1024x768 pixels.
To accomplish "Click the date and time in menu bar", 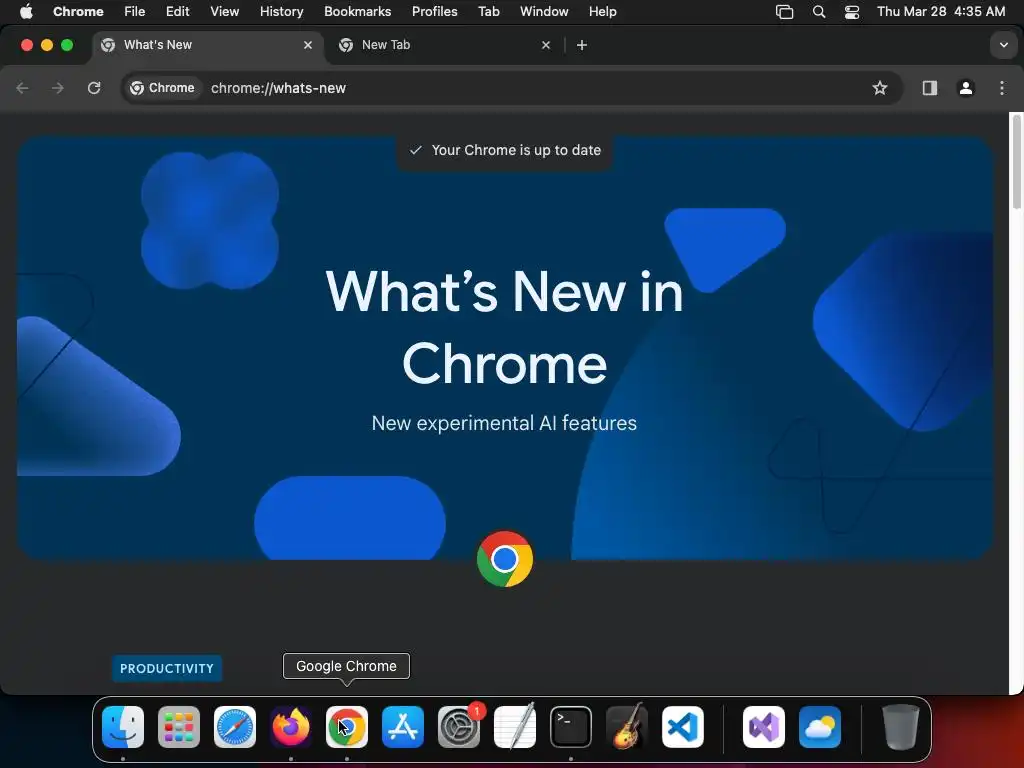I will [940, 12].
